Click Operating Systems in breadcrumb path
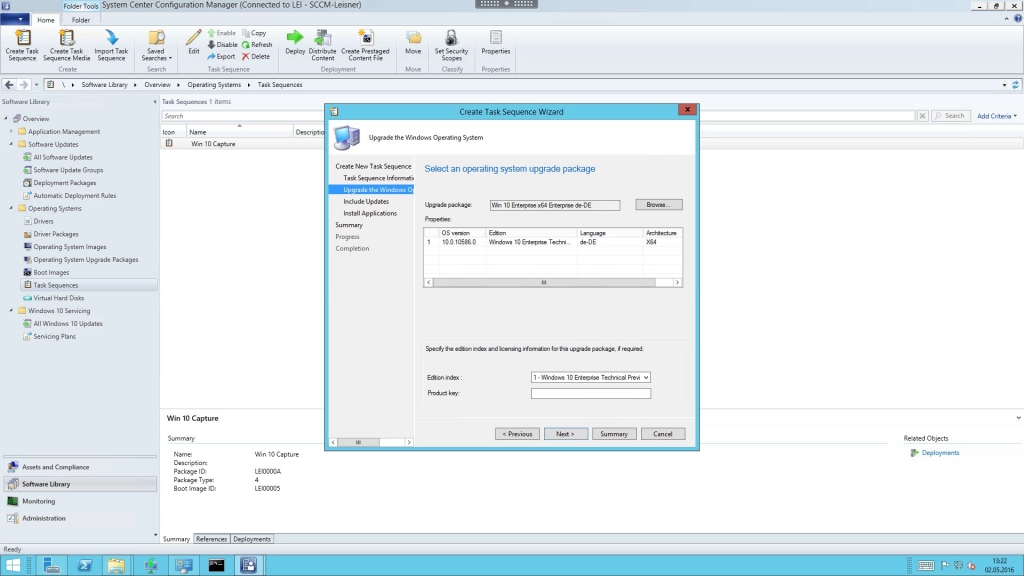1024x576 pixels. pos(214,84)
